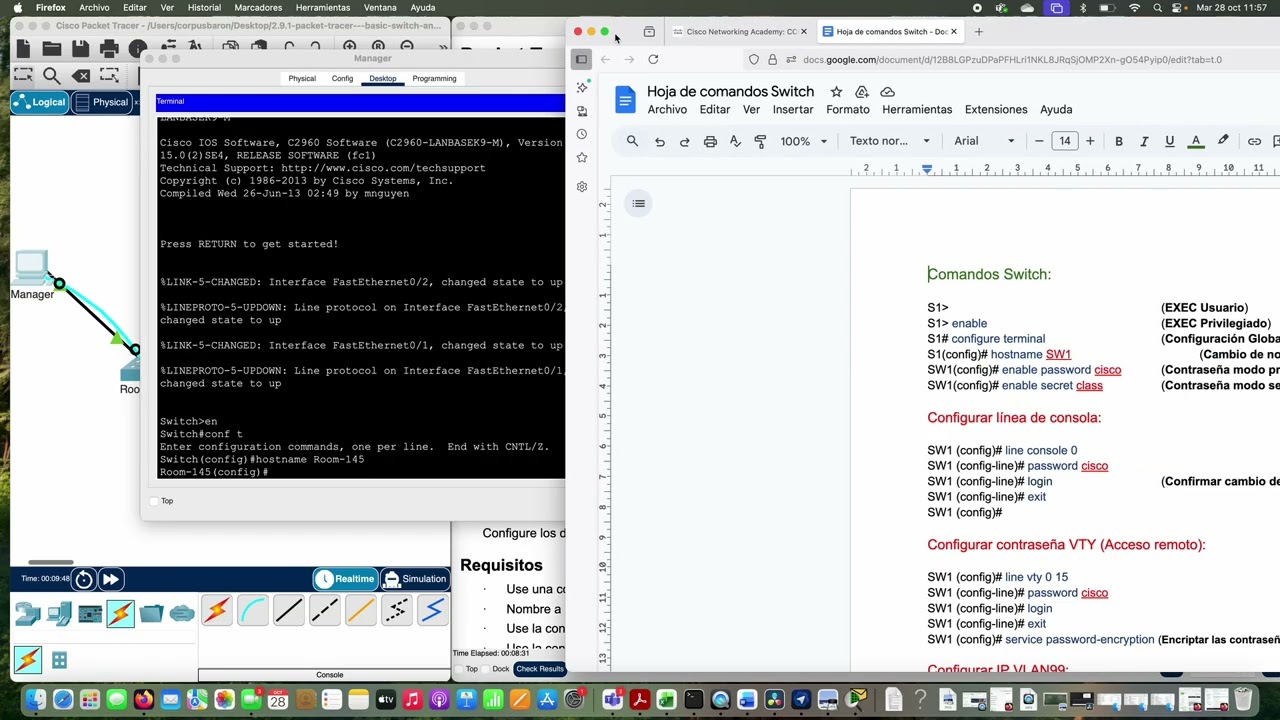The image size is (1280, 720).
Task: Toggle italic formatting in Google Docs
Action: click(x=1144, y=141)
